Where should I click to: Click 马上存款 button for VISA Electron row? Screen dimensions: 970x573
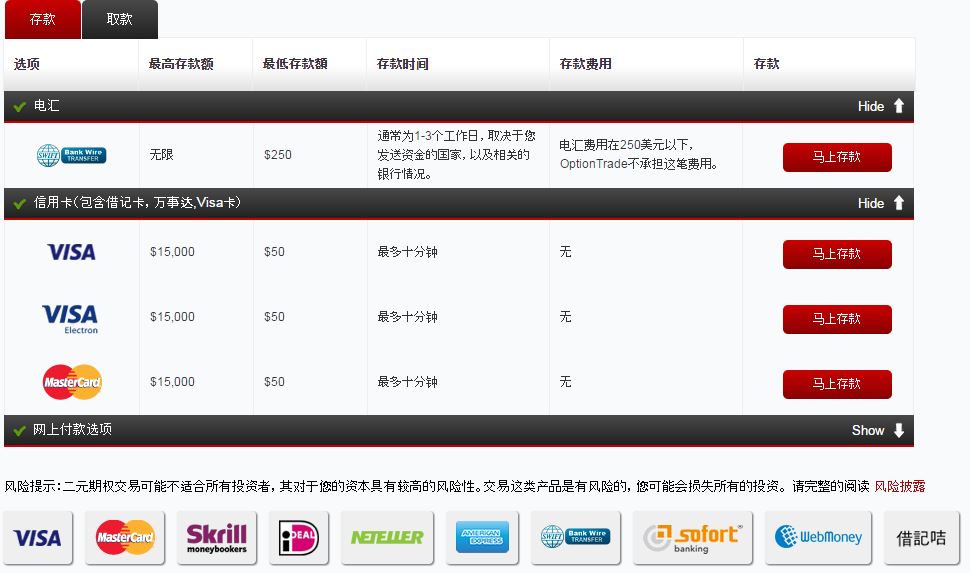coord(837,319)
